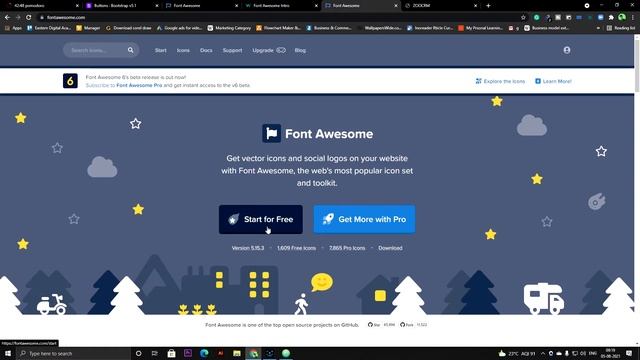The width and height of the screenshot is (640, 360).
Task: Click the GitHub Star count button
Action: click(x=381, y=325)
